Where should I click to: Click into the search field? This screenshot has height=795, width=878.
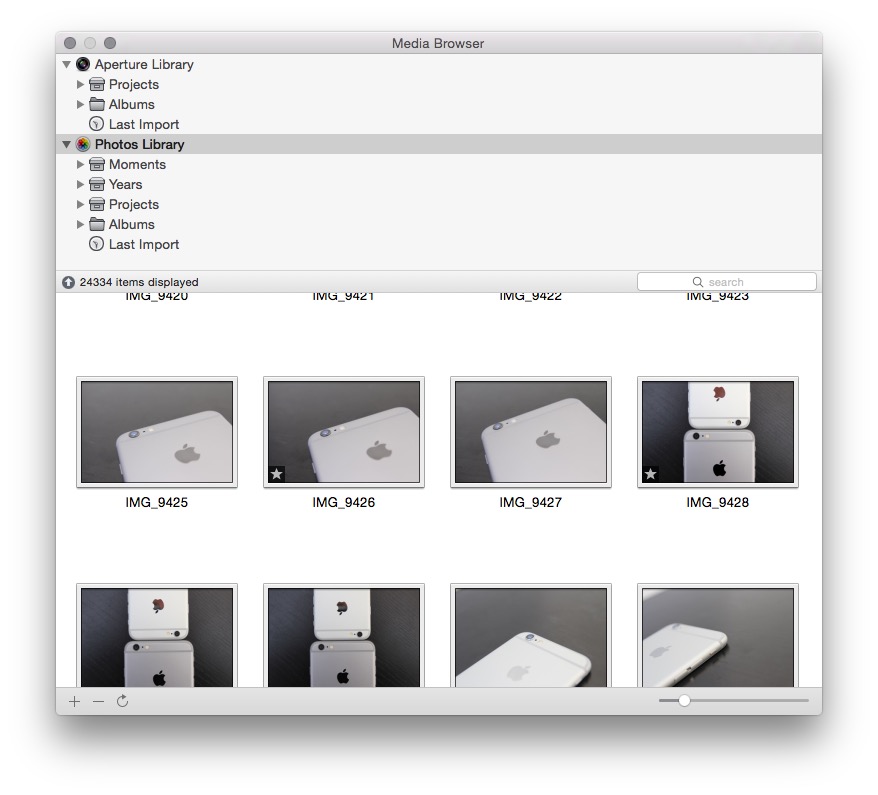[726, 282]
